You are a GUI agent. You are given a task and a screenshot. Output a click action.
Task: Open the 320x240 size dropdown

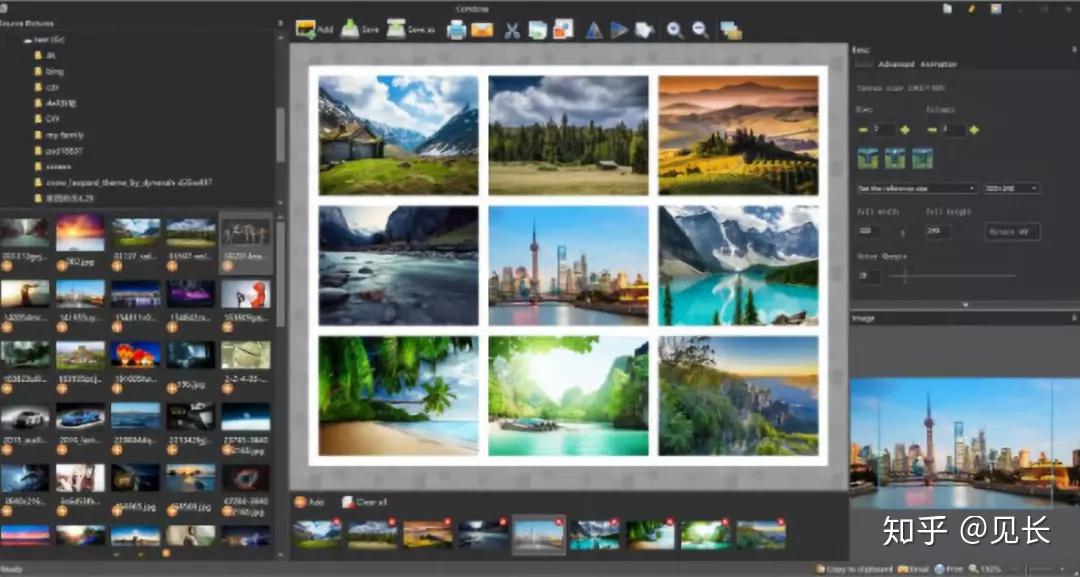pos(1011,188)
